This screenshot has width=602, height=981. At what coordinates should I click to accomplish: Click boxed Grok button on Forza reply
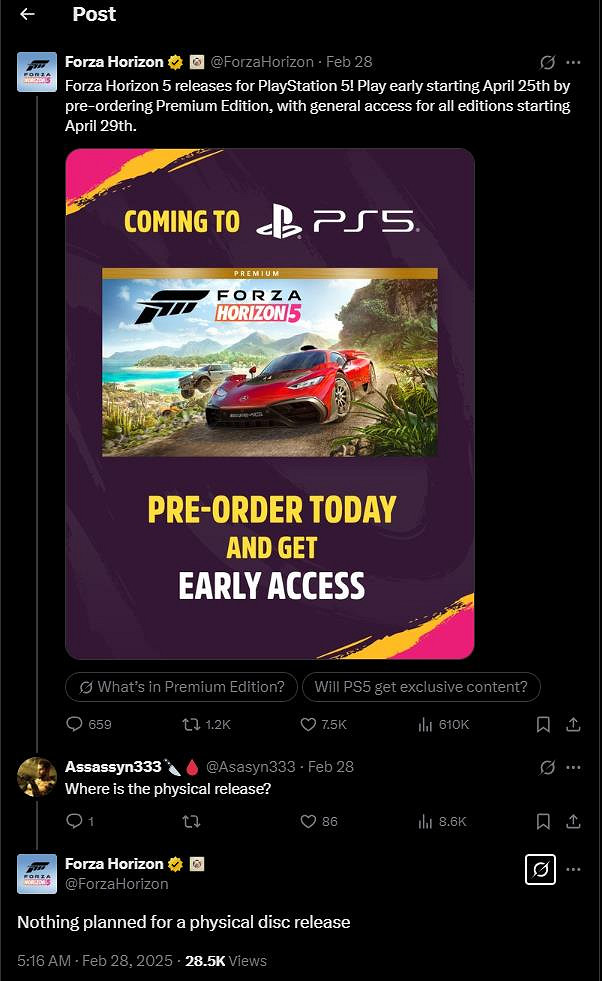[x=540, y=869]
